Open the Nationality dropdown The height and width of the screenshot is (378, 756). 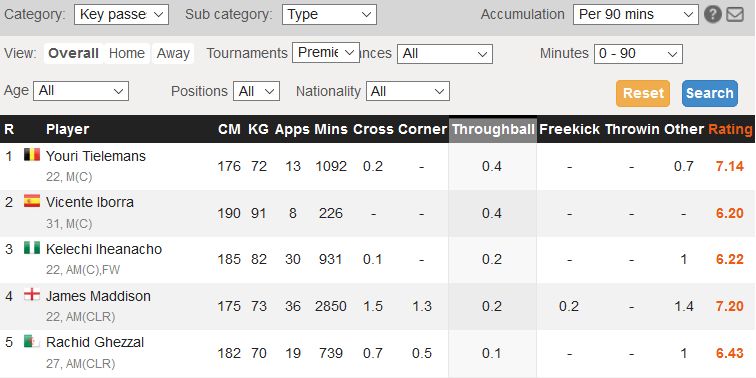(408, 91)
